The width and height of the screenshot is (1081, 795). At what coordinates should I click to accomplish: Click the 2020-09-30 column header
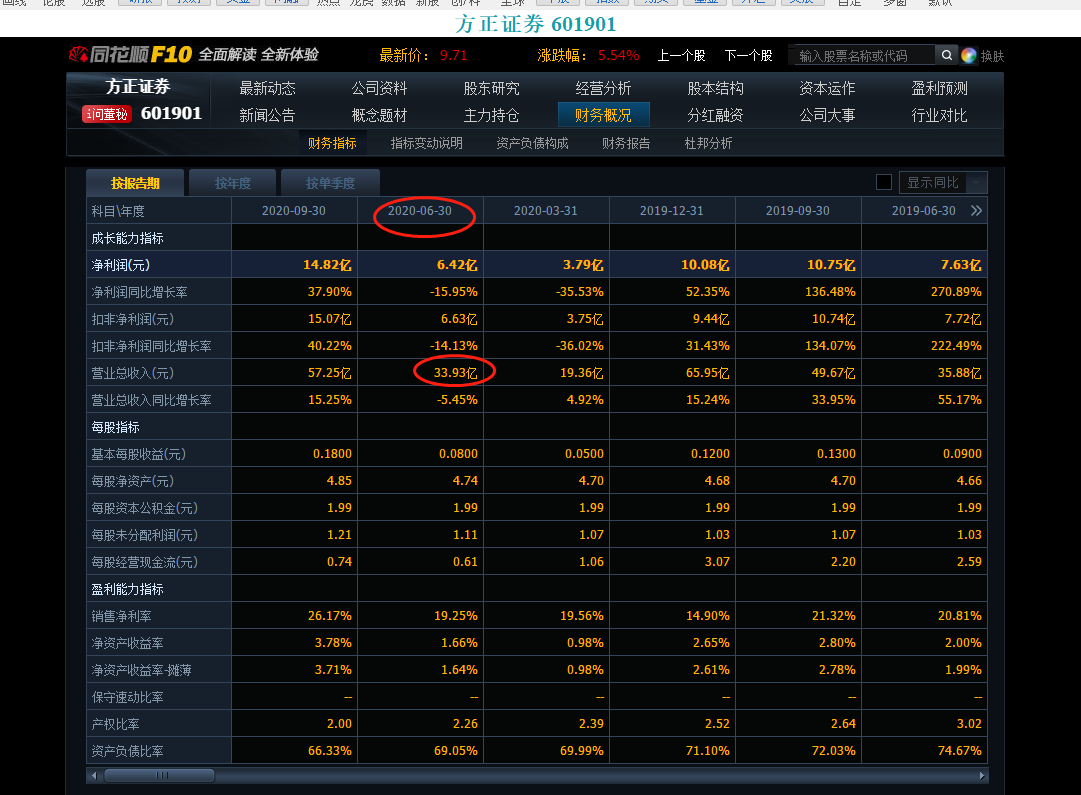(x=294, y=210)
